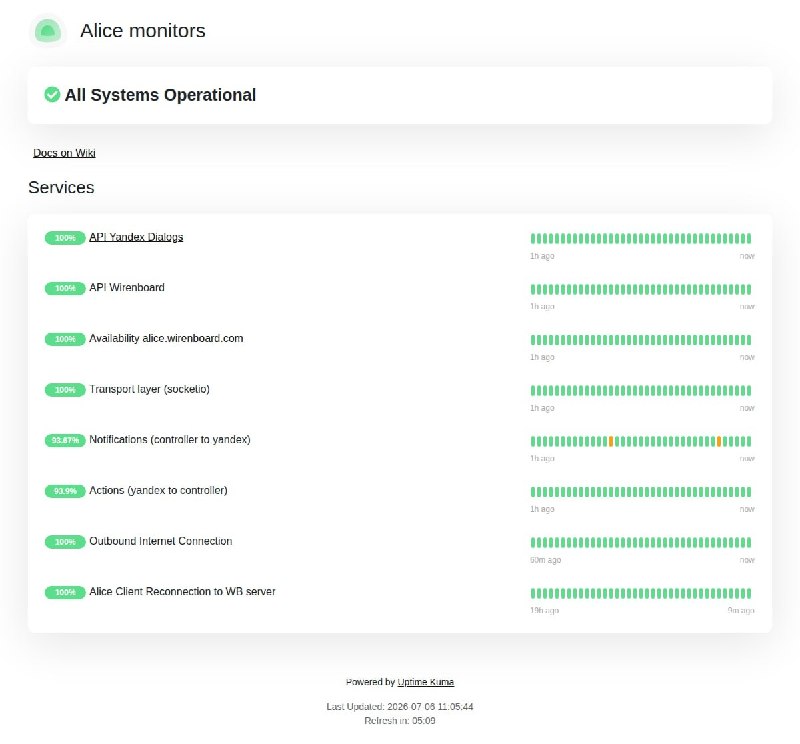Click the second orange heartbeat in Notifications bar
This screenshot has height=744, width=800.
(x=719, y=441)
